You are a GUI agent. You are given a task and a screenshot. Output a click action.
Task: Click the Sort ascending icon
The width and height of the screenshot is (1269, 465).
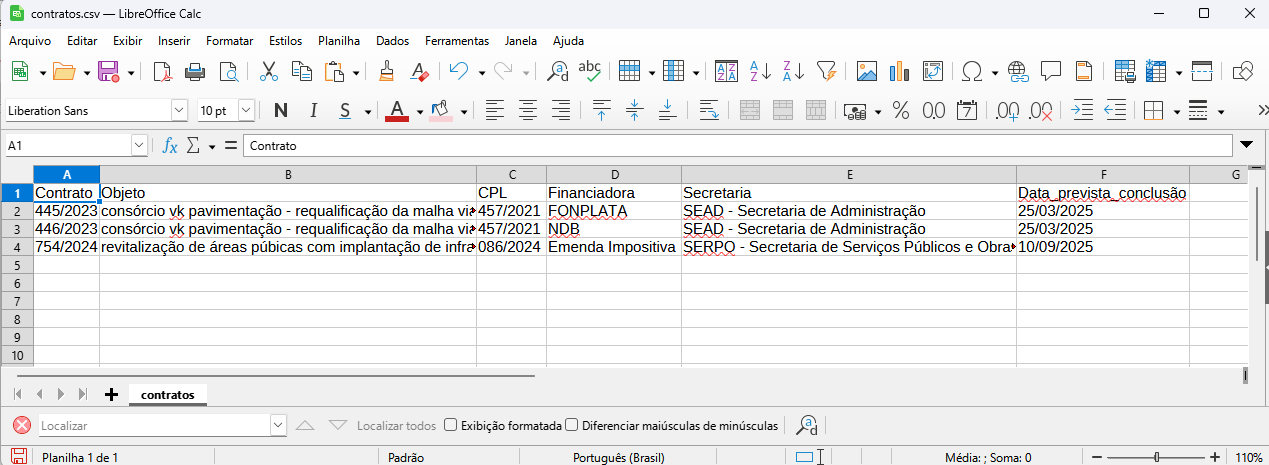760,71
